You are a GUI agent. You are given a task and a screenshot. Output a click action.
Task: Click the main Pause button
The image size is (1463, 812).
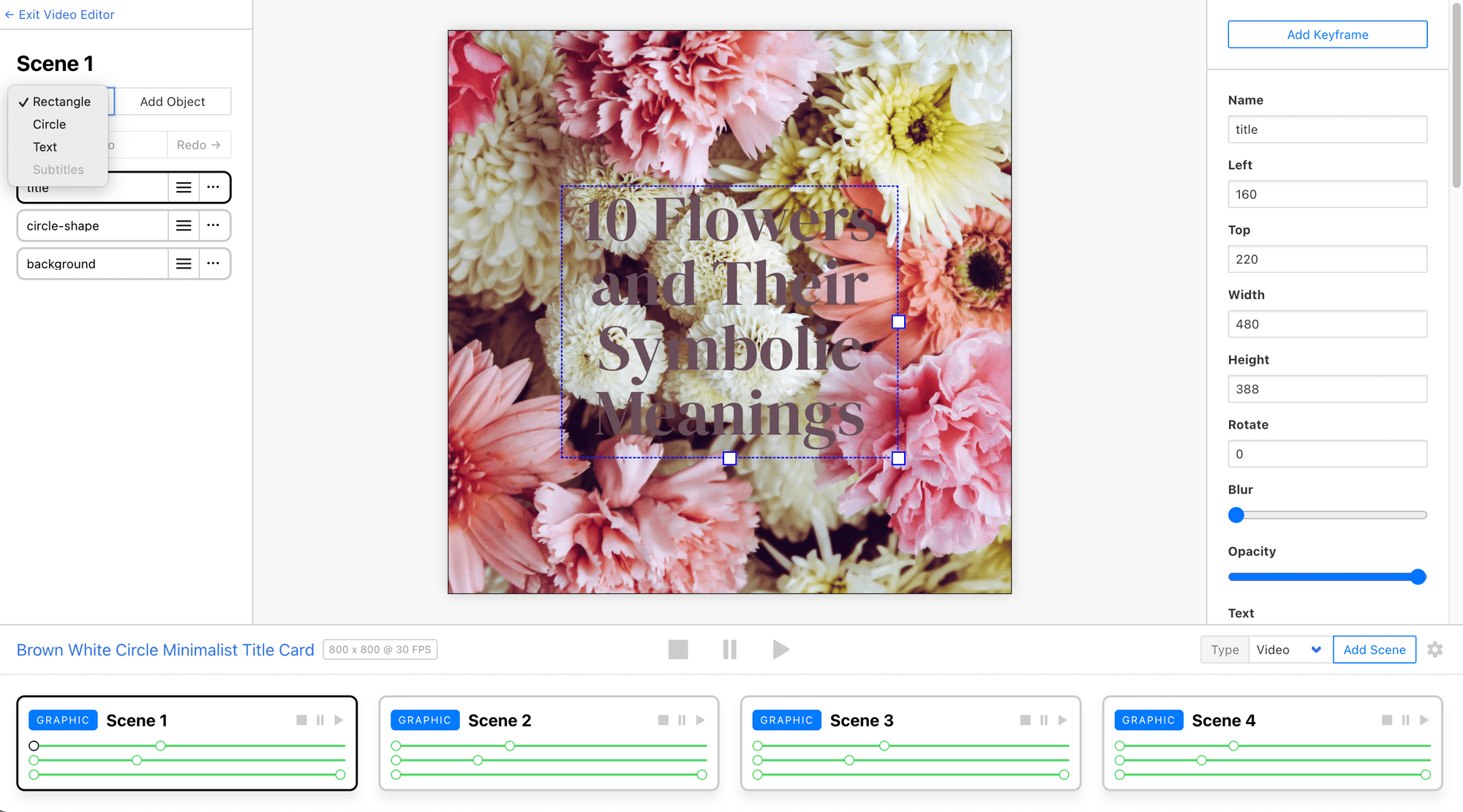tap(729, 650)
